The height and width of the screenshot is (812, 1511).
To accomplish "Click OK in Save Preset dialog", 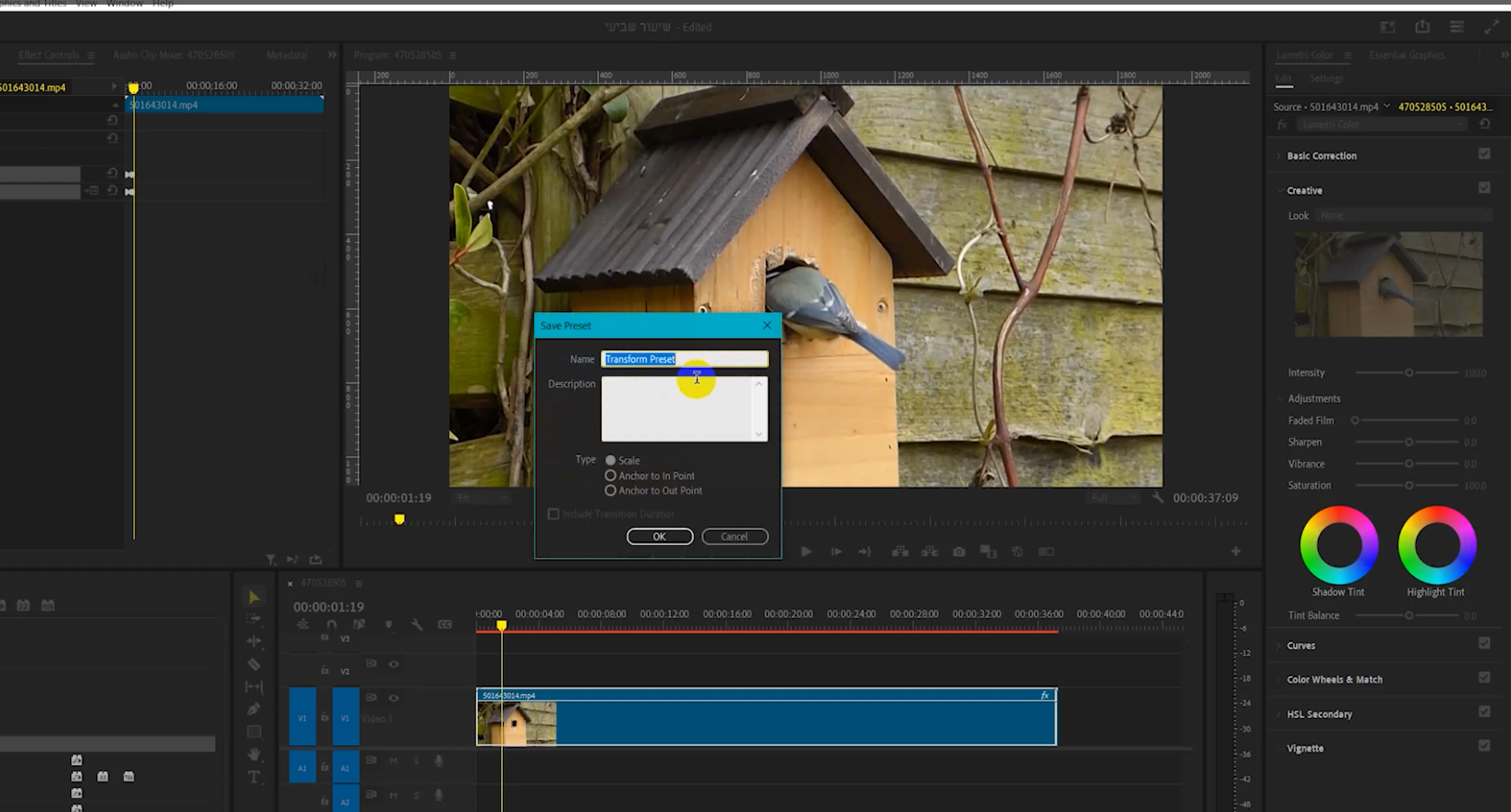I will (659, 537).
